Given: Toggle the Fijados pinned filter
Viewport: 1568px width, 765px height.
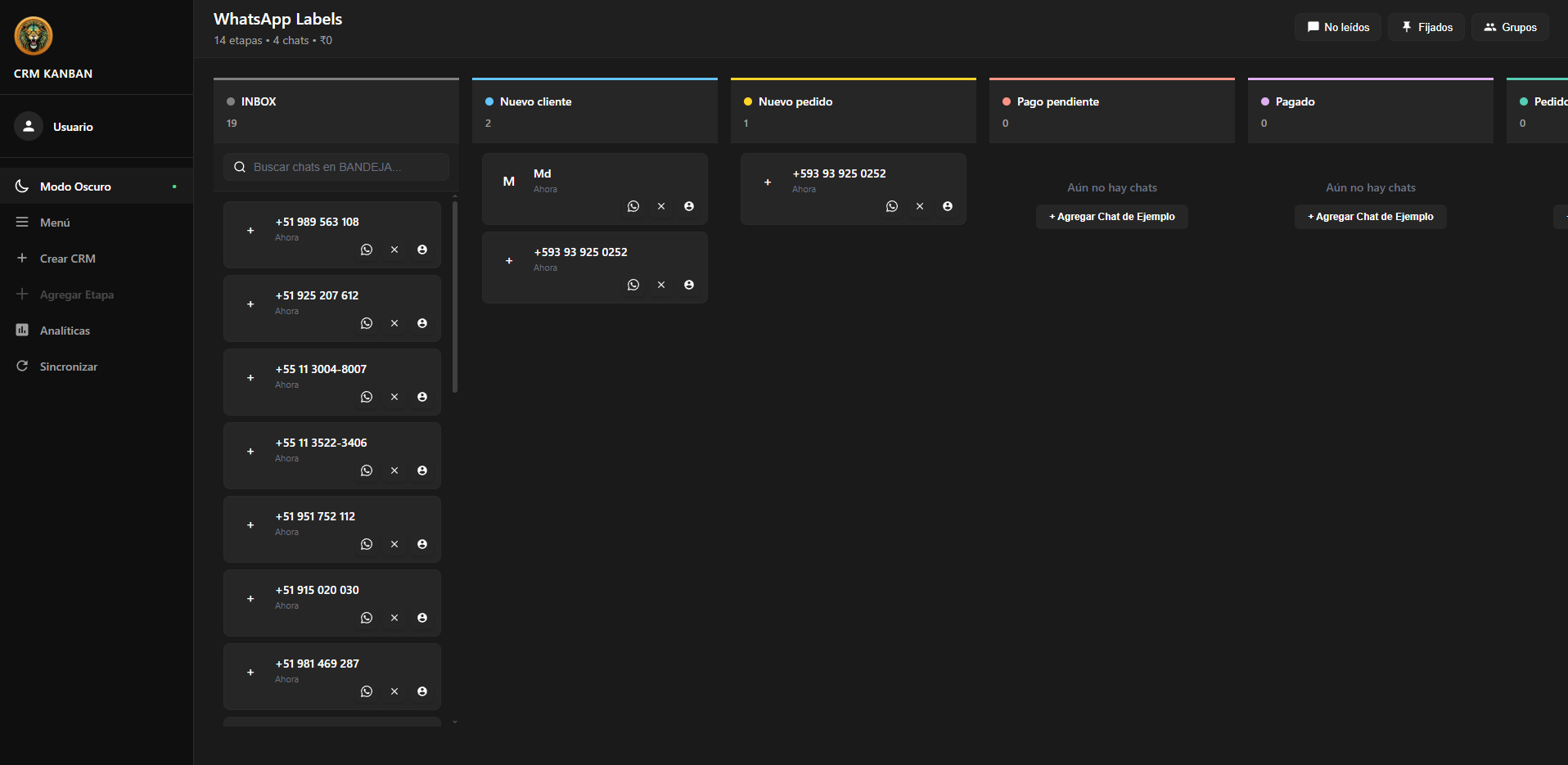Looking at the screenshot, I should click(1426, 27).
